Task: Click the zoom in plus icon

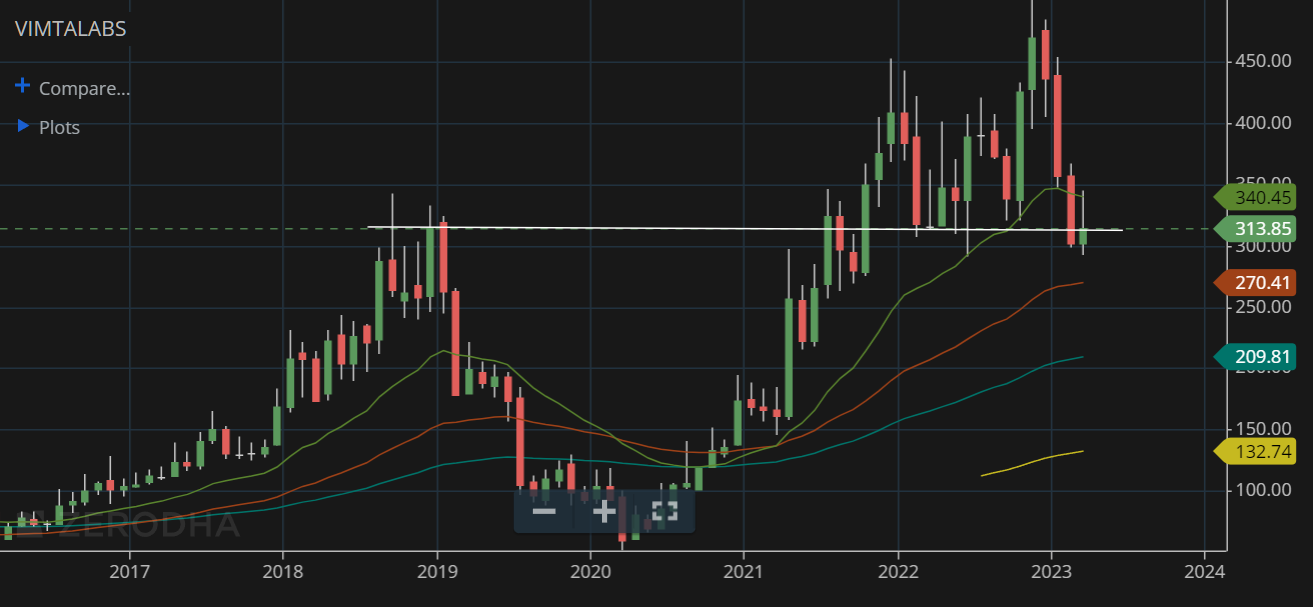Action: (x=604, y=512)
